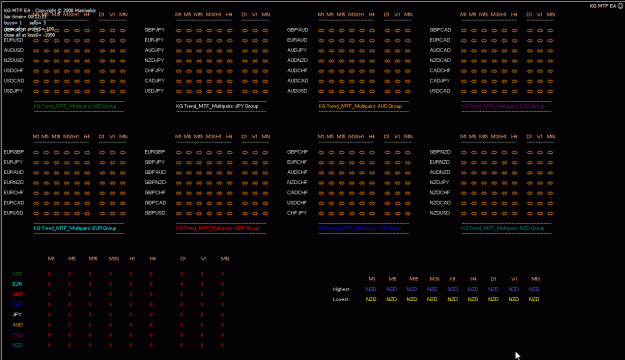Click CADCHF pair label in CAD Group

(440, 71)
